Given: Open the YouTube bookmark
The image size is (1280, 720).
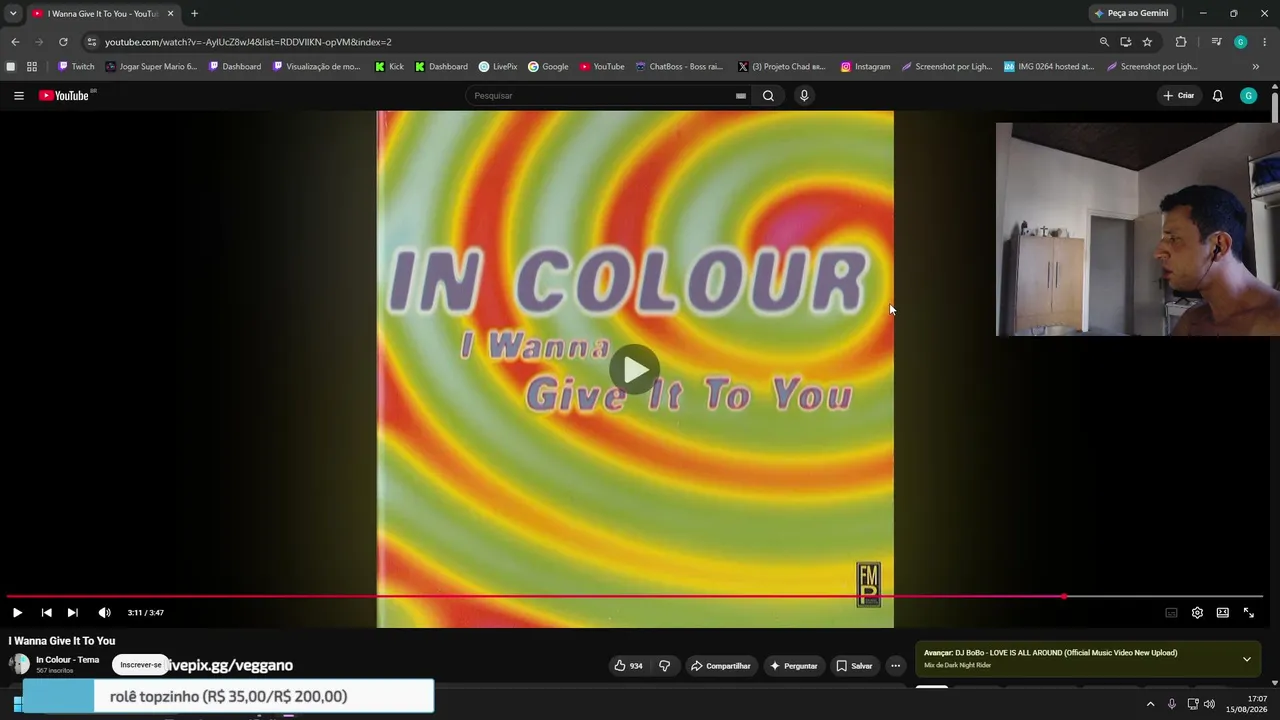Looking at the screenshot, I should click(x=602, y=67).
